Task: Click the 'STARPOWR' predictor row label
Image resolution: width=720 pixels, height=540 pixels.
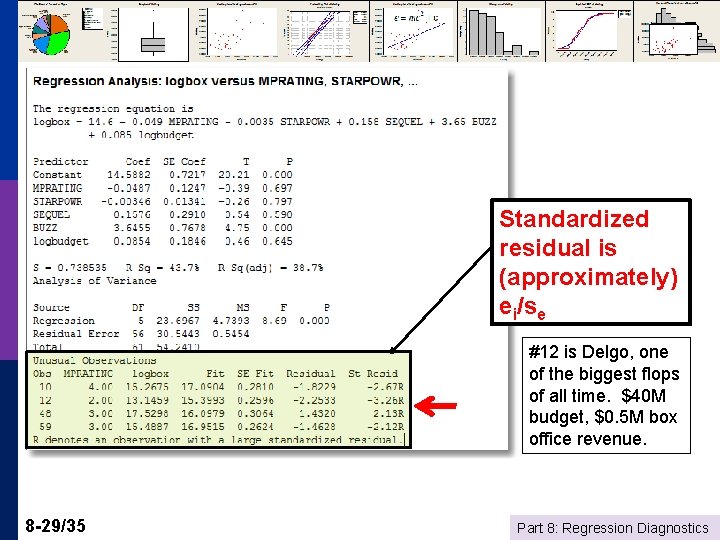Action: click(x=57, y=202)
